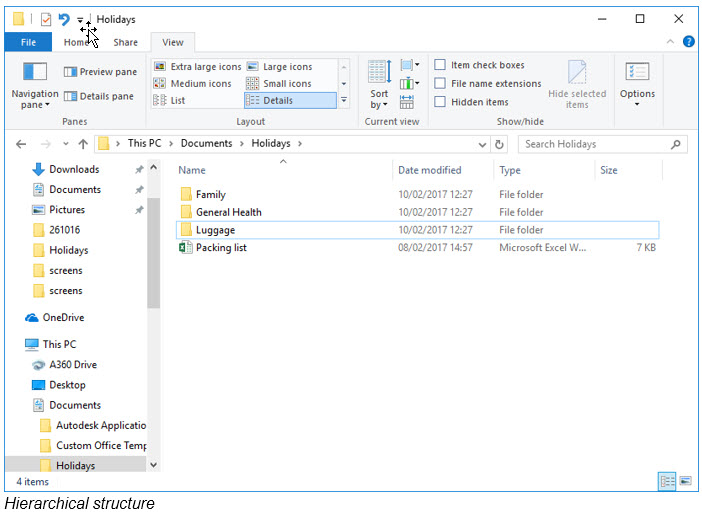This screenshot has height=518, width=702.
Task: Open the File menu
Action: pyautogui.click(x=28, y=42)
